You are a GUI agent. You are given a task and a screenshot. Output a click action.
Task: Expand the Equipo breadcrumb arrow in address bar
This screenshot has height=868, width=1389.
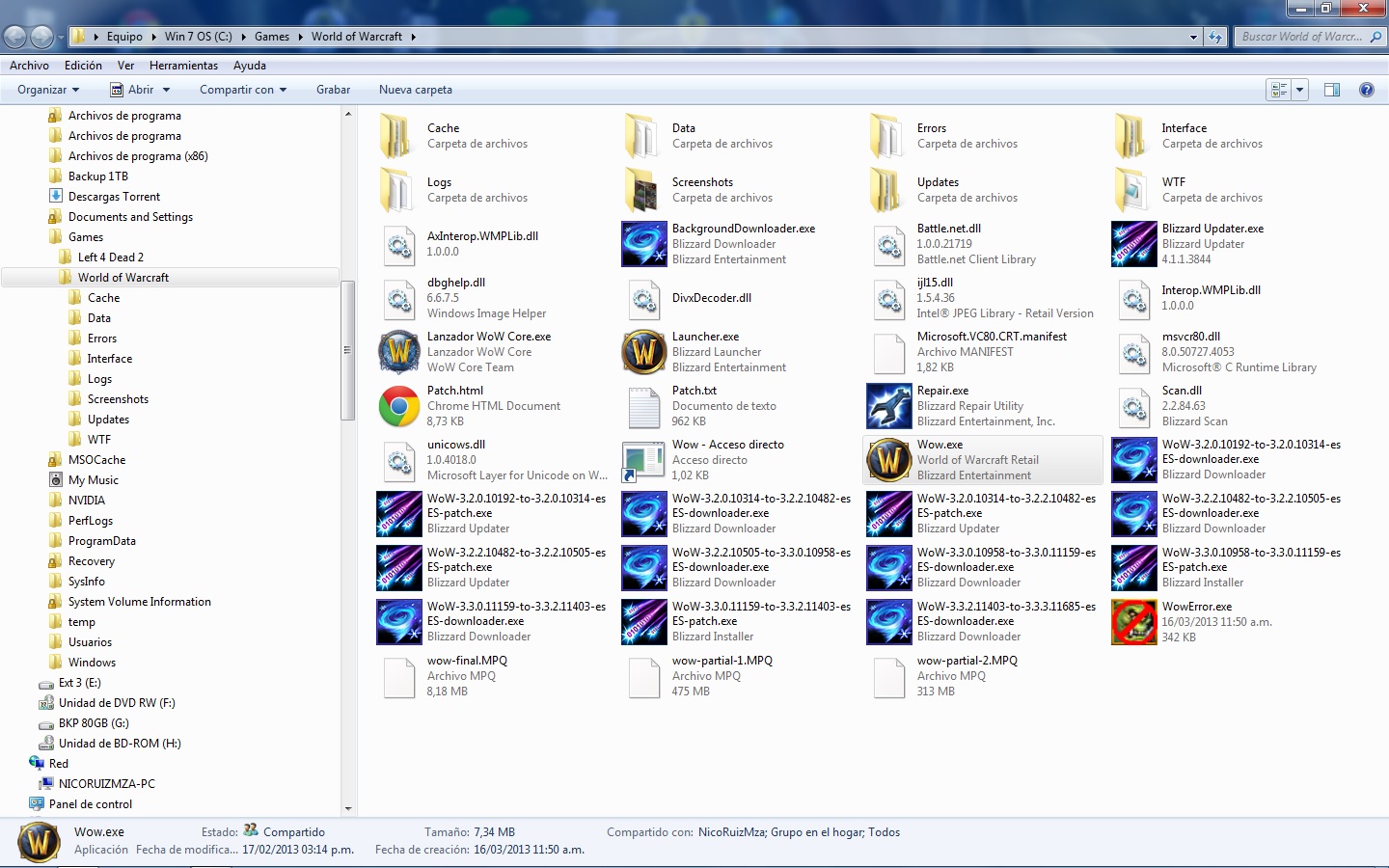153,37
